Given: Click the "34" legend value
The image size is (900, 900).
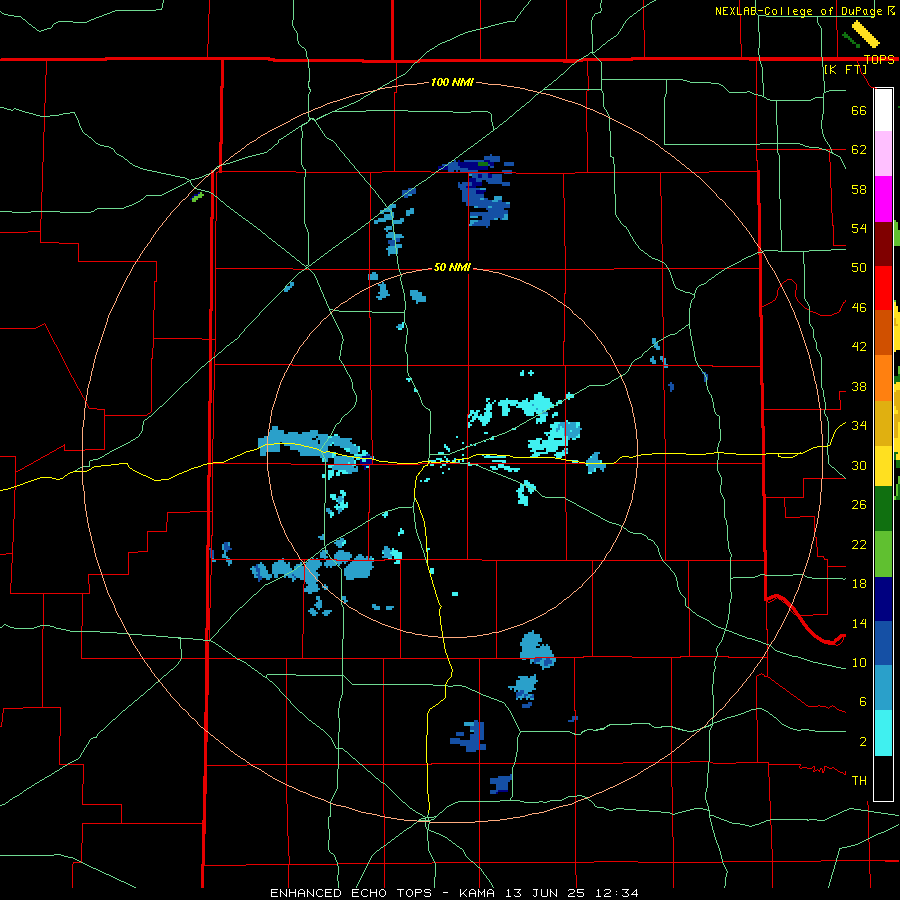Looking at the screenshot, I should coord(859,425).
